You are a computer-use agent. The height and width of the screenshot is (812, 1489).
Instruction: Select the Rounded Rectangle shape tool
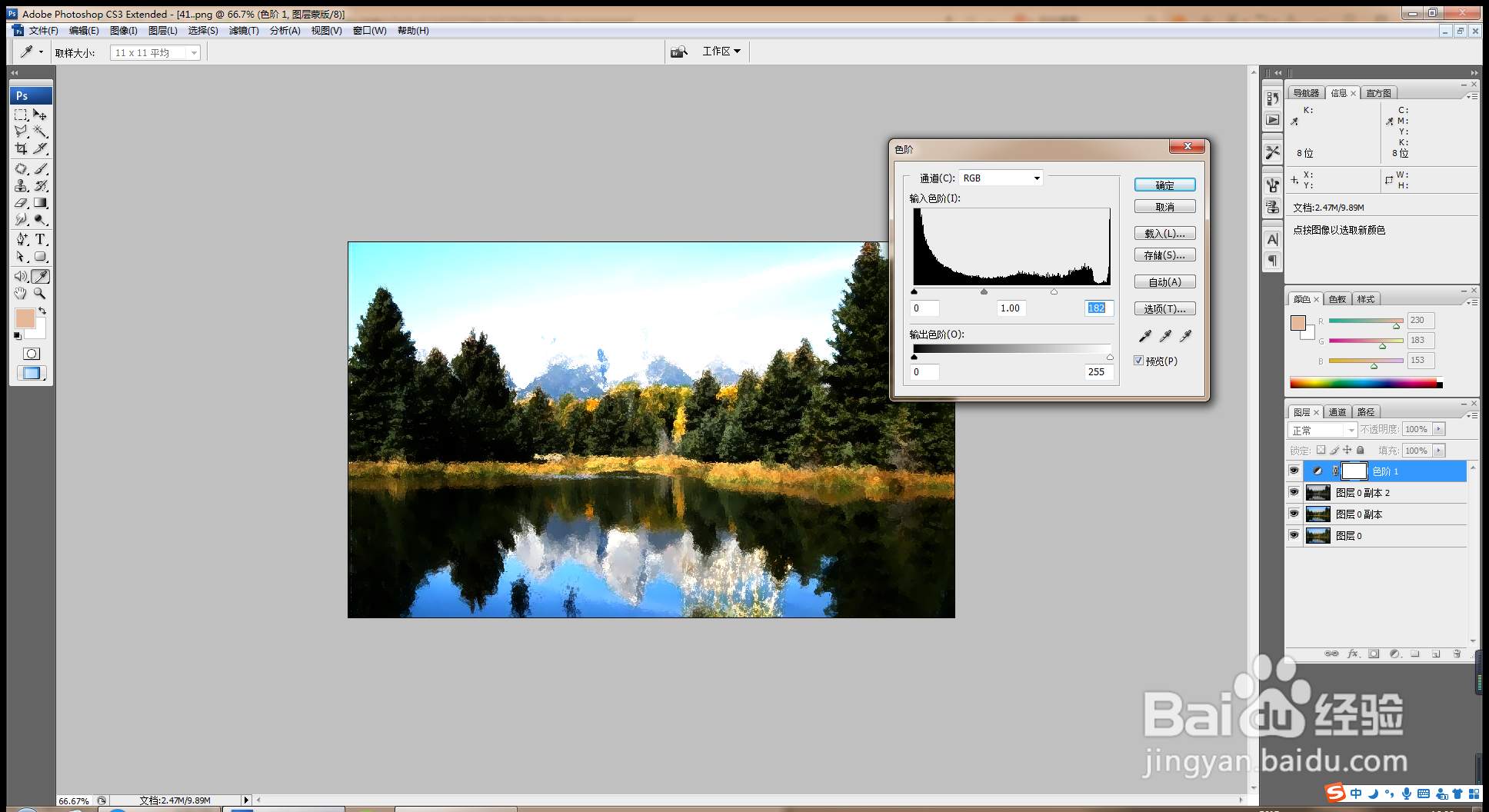(x=41, y=257)
